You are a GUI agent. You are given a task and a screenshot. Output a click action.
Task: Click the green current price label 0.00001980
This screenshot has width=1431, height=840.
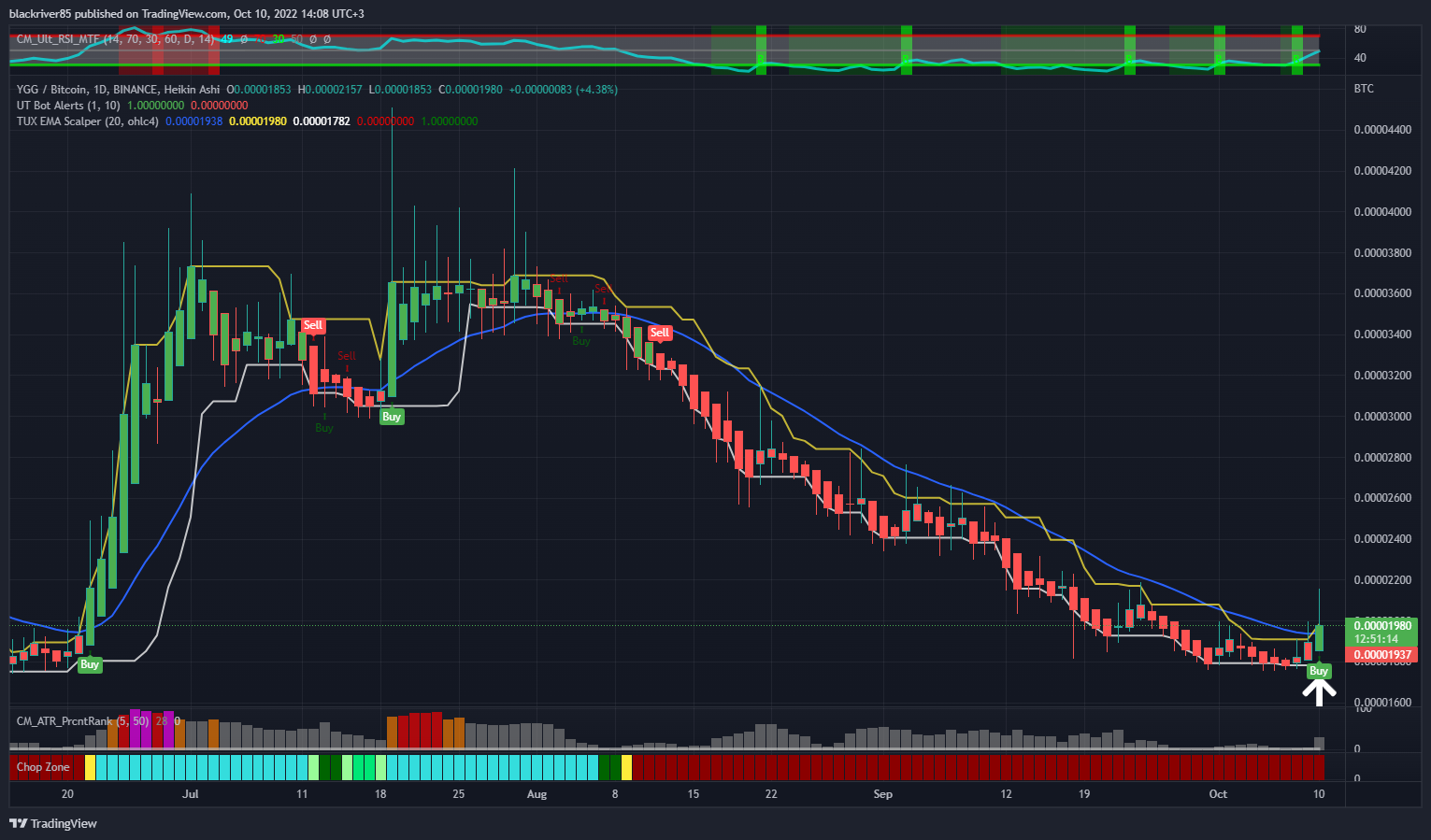point(1381,626)
